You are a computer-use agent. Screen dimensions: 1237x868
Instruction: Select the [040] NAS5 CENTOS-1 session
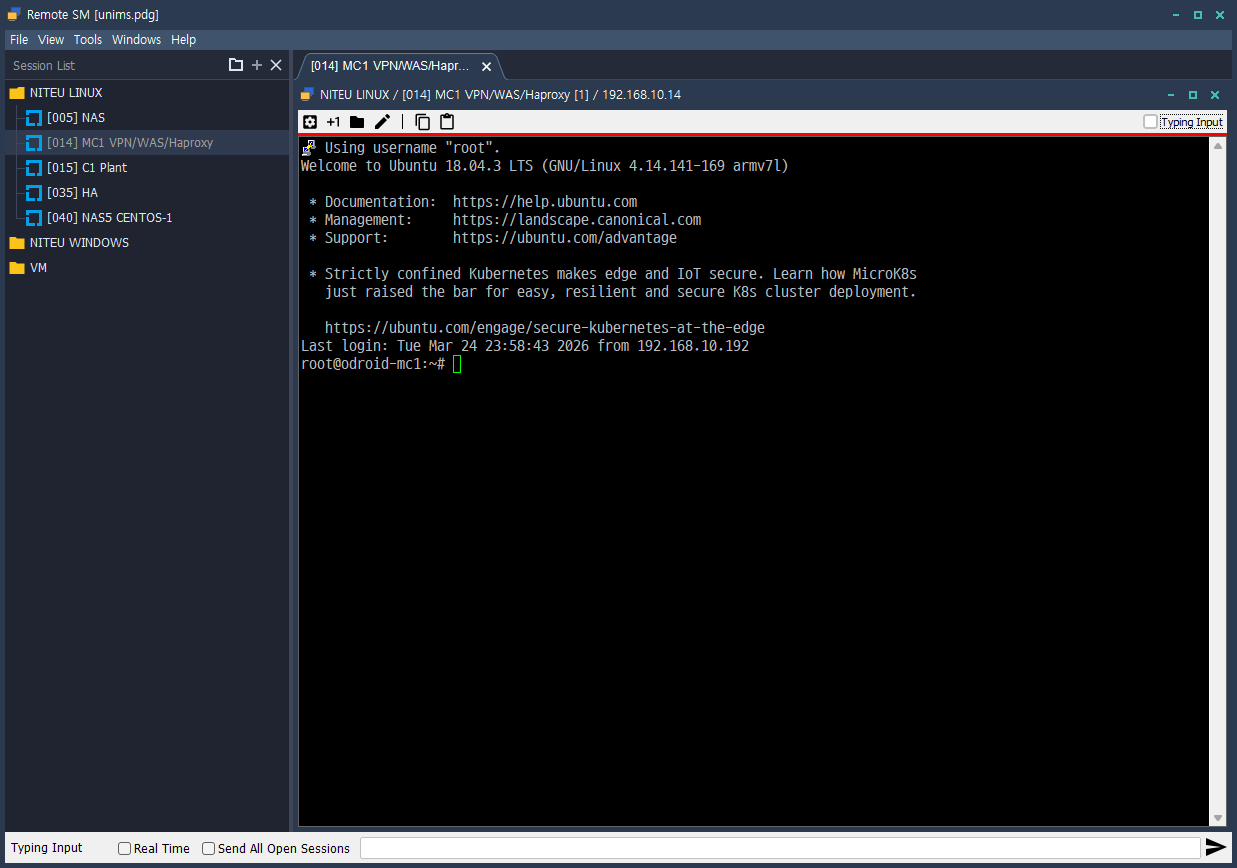[109, 217]
